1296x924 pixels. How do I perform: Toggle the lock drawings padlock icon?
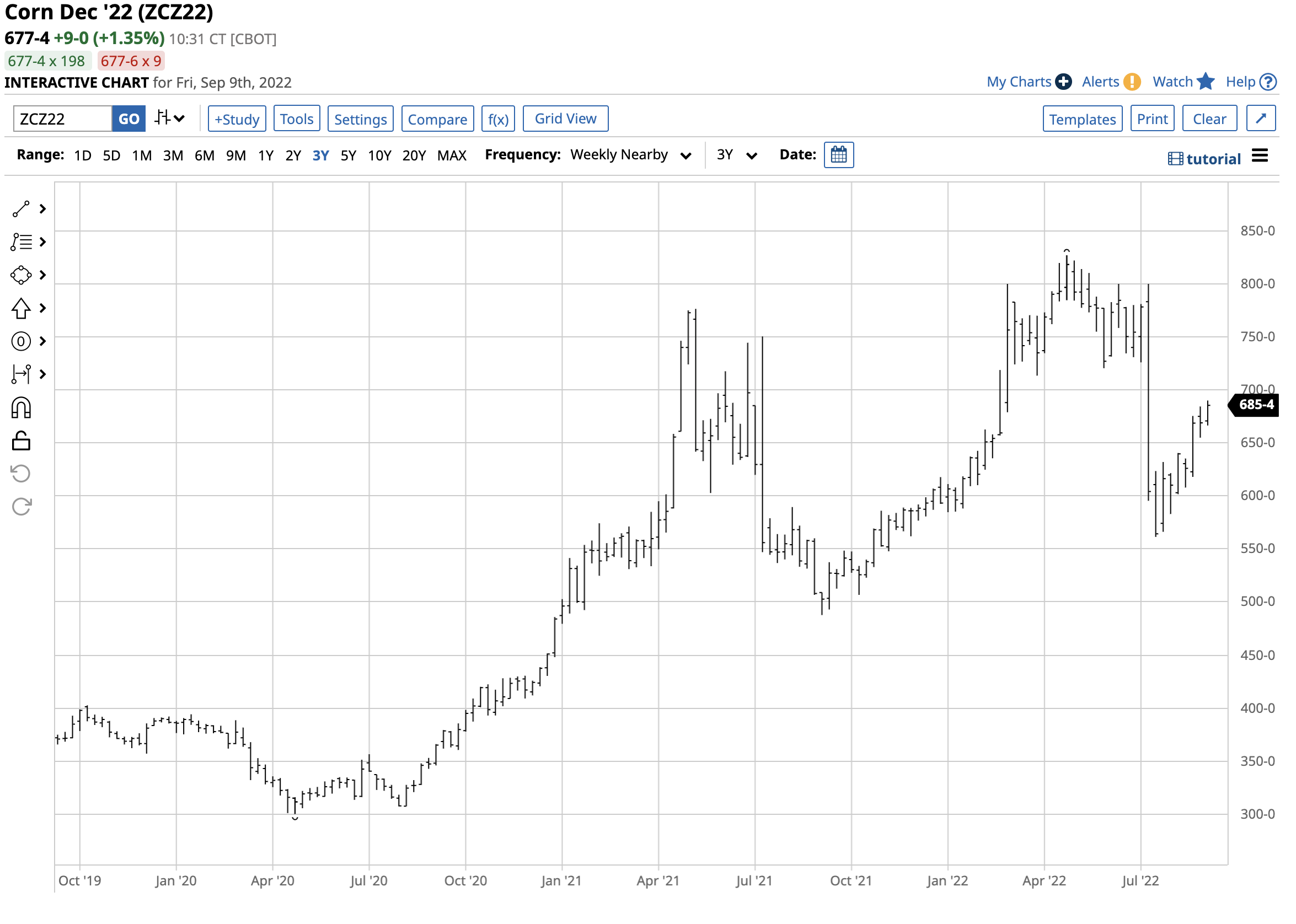pyautogui.click(x=21, y=441)
